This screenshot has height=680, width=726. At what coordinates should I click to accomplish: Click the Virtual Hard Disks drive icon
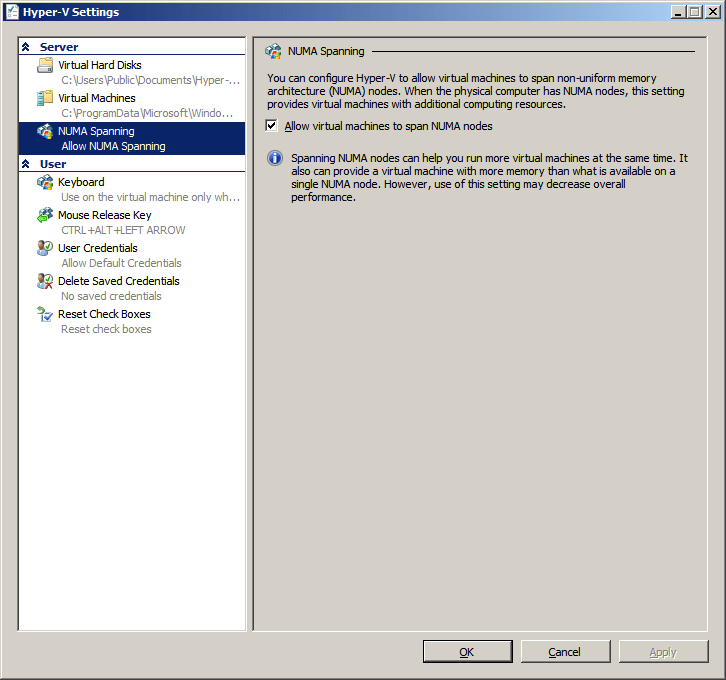pos(45,65)
